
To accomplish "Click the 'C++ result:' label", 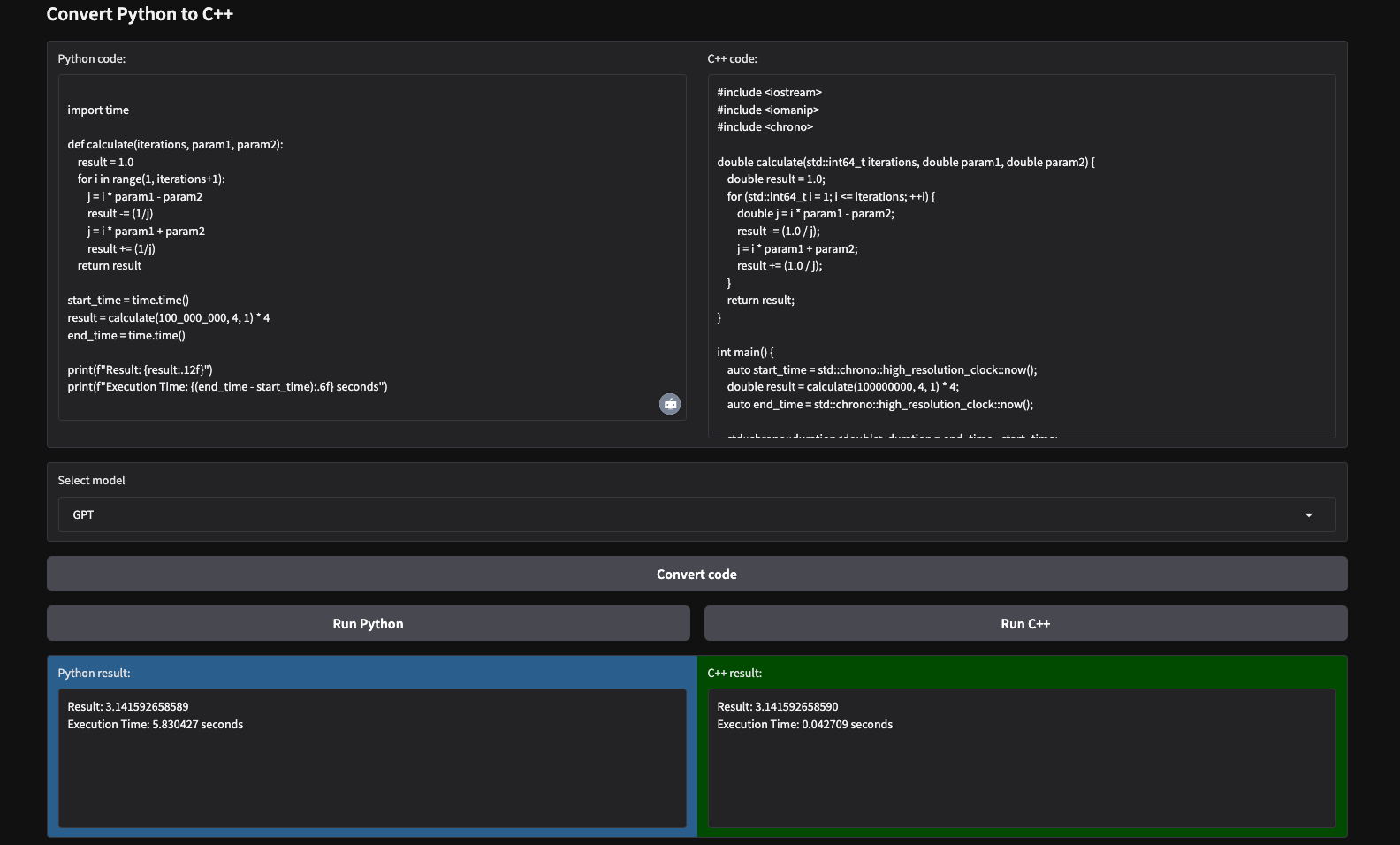I will tap(734, 674).
